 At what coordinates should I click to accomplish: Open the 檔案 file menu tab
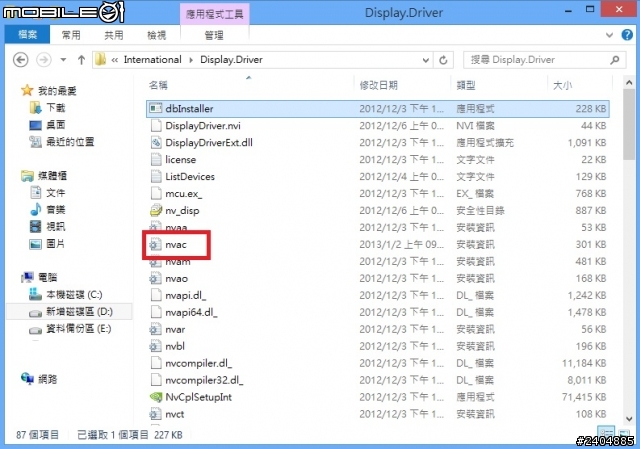pos(27,35)
